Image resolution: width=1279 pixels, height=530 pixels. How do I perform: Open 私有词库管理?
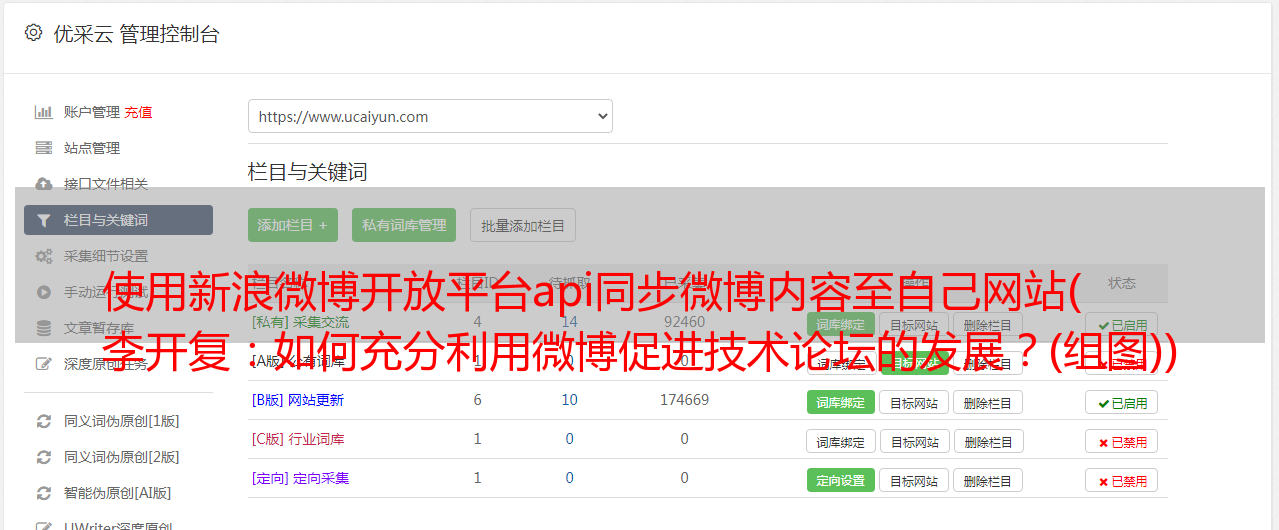click(404, 225)
